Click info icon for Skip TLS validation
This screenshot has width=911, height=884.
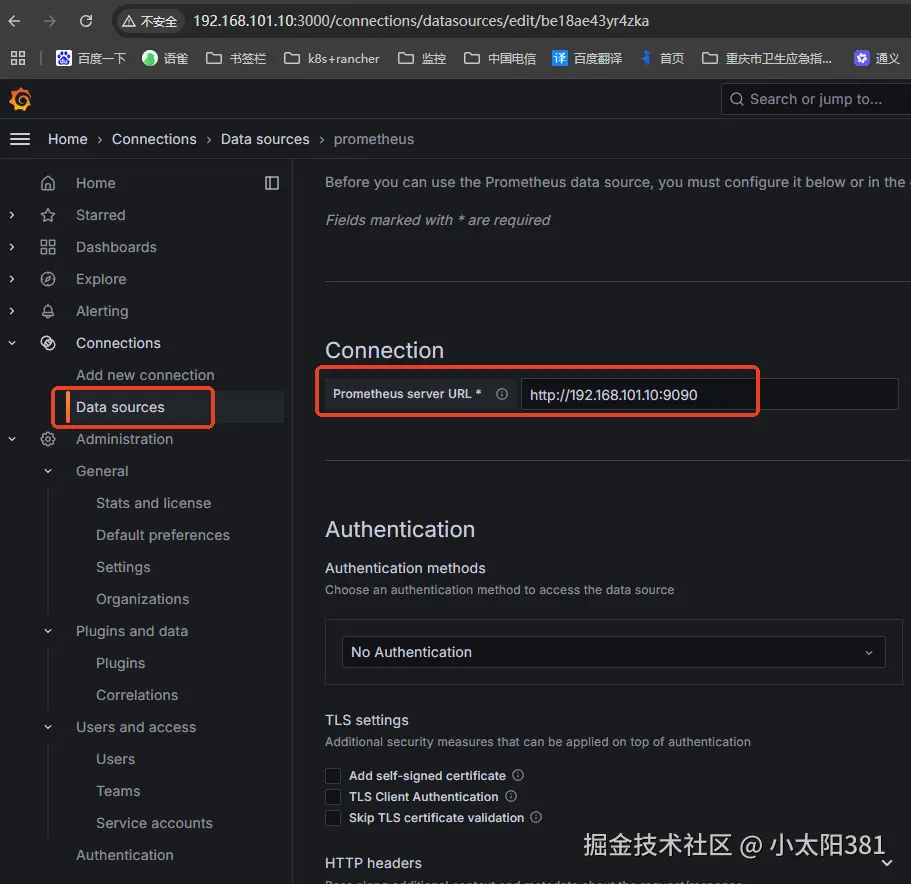[536, 817]
